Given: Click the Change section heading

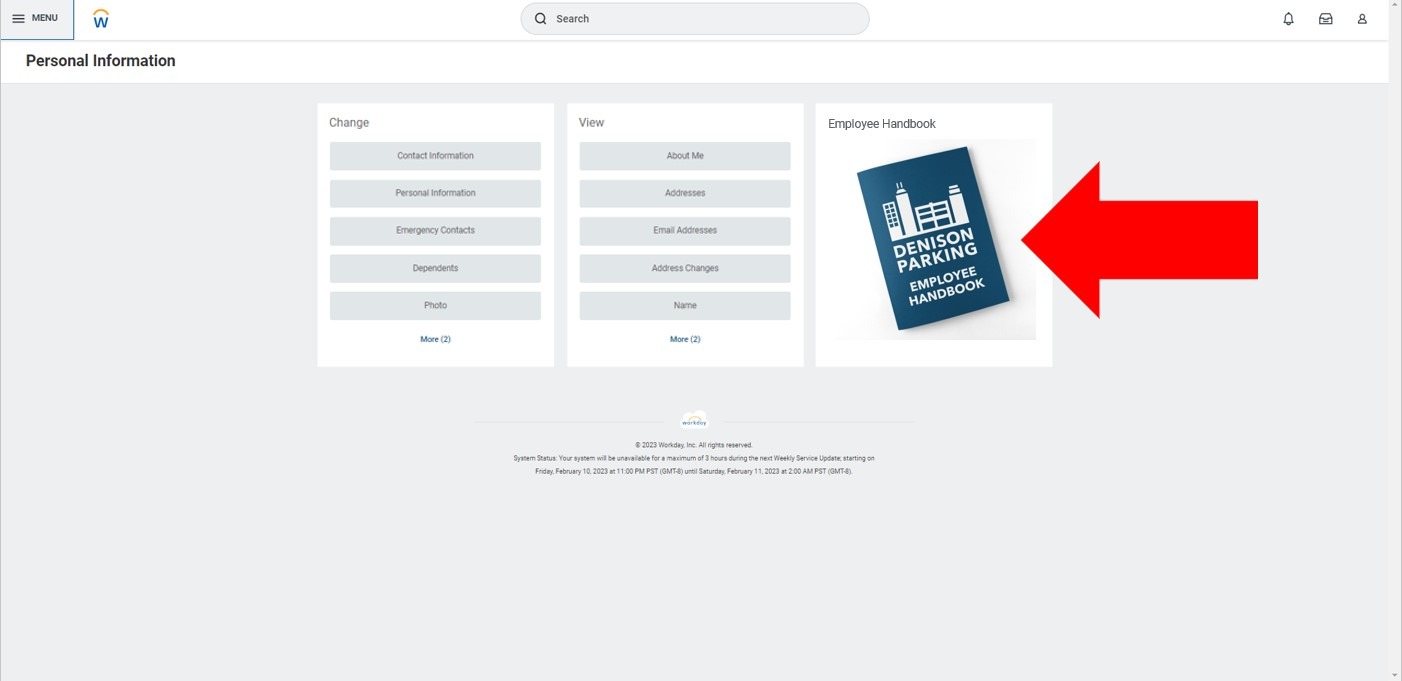Looking at the screenshot, I should click(349, 123).
